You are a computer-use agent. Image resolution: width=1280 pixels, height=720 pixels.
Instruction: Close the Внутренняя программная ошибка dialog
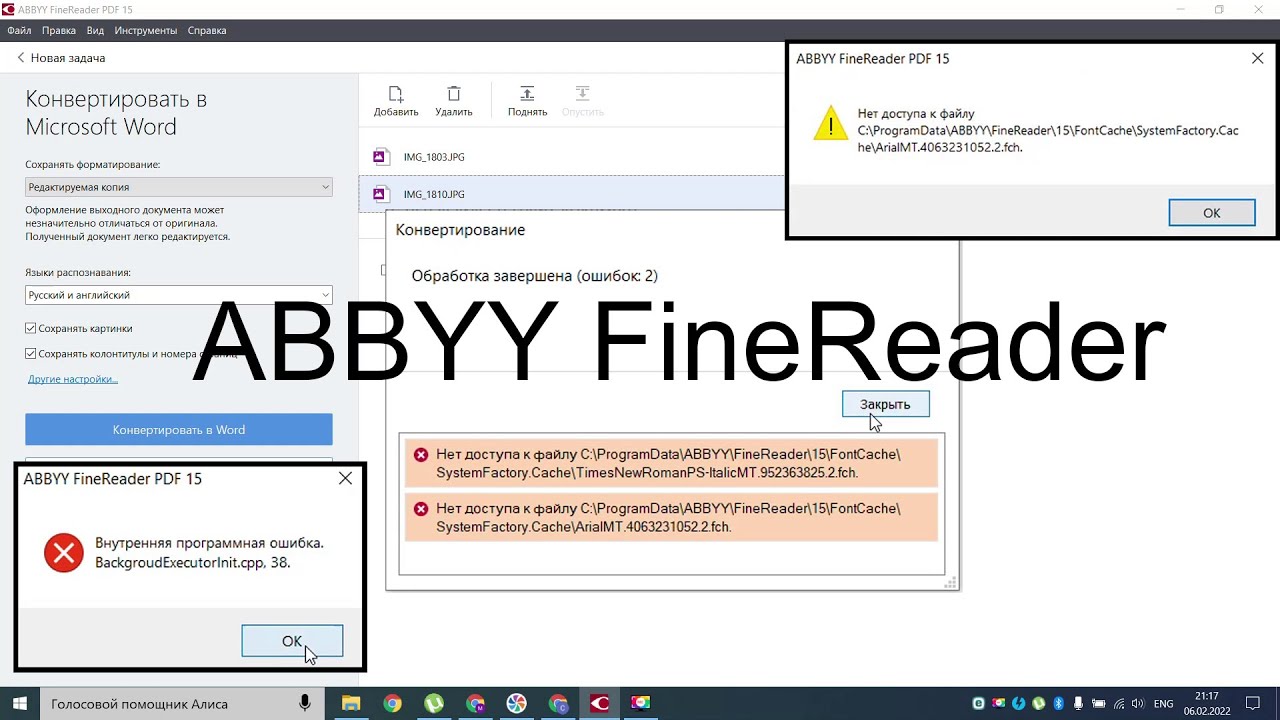(x=345, y=479)
